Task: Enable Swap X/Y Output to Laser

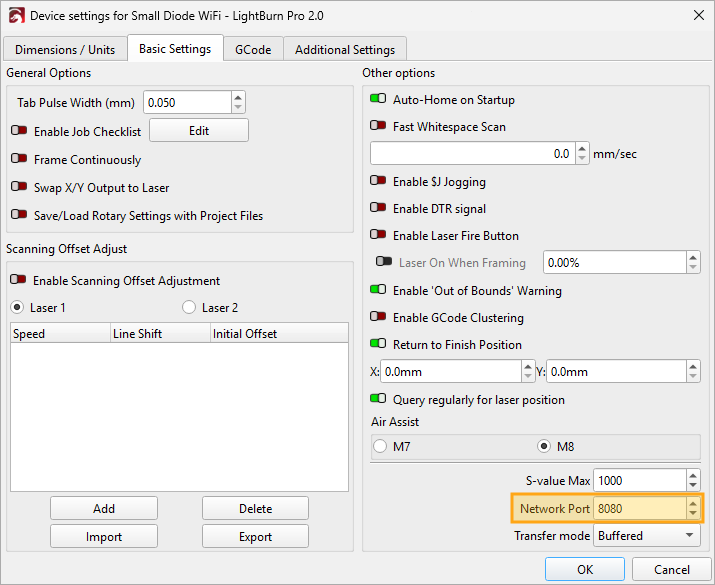Action: coord(19,188)
